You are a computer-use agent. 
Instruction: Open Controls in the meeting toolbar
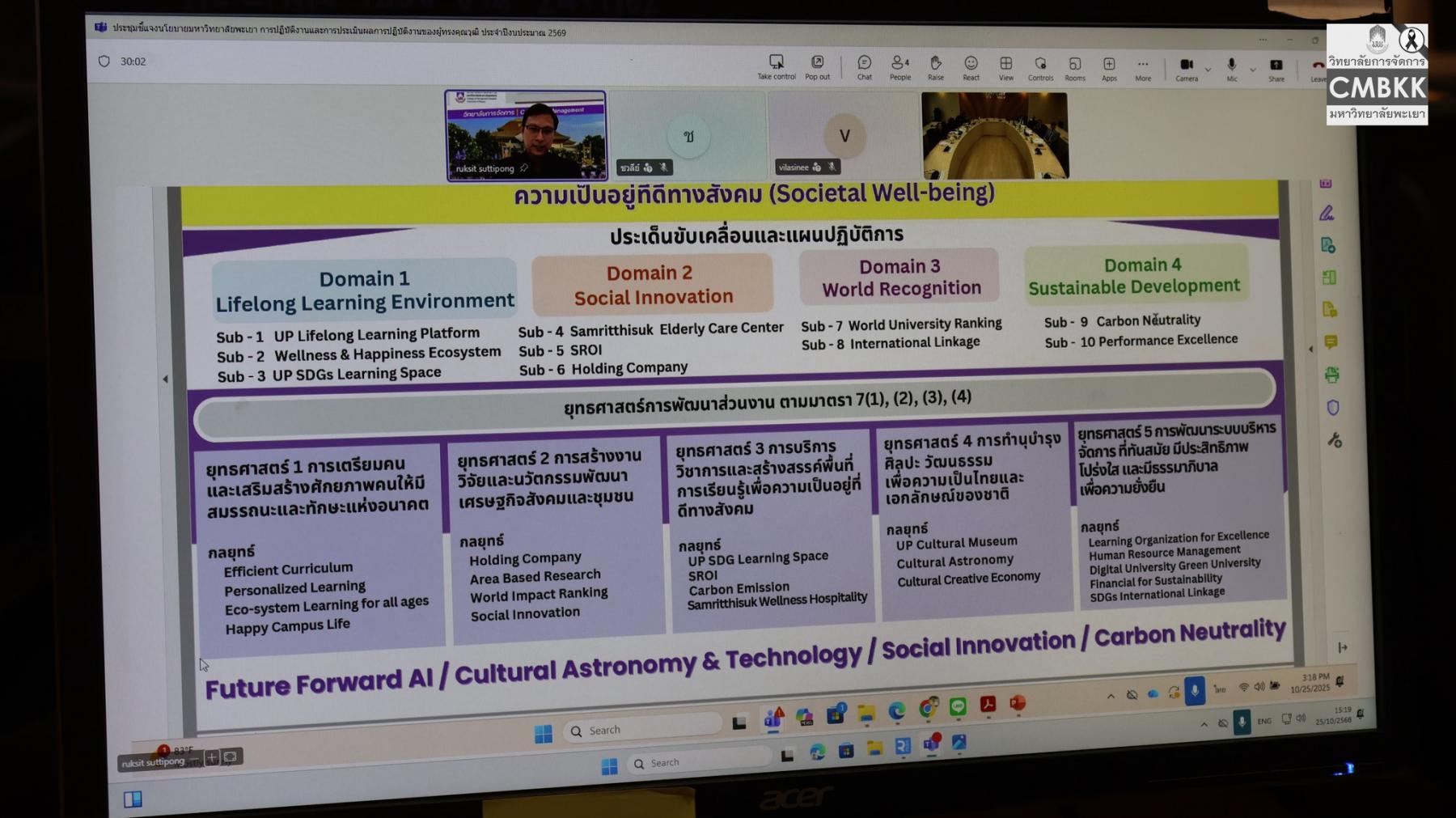(x=1040, y=66)
